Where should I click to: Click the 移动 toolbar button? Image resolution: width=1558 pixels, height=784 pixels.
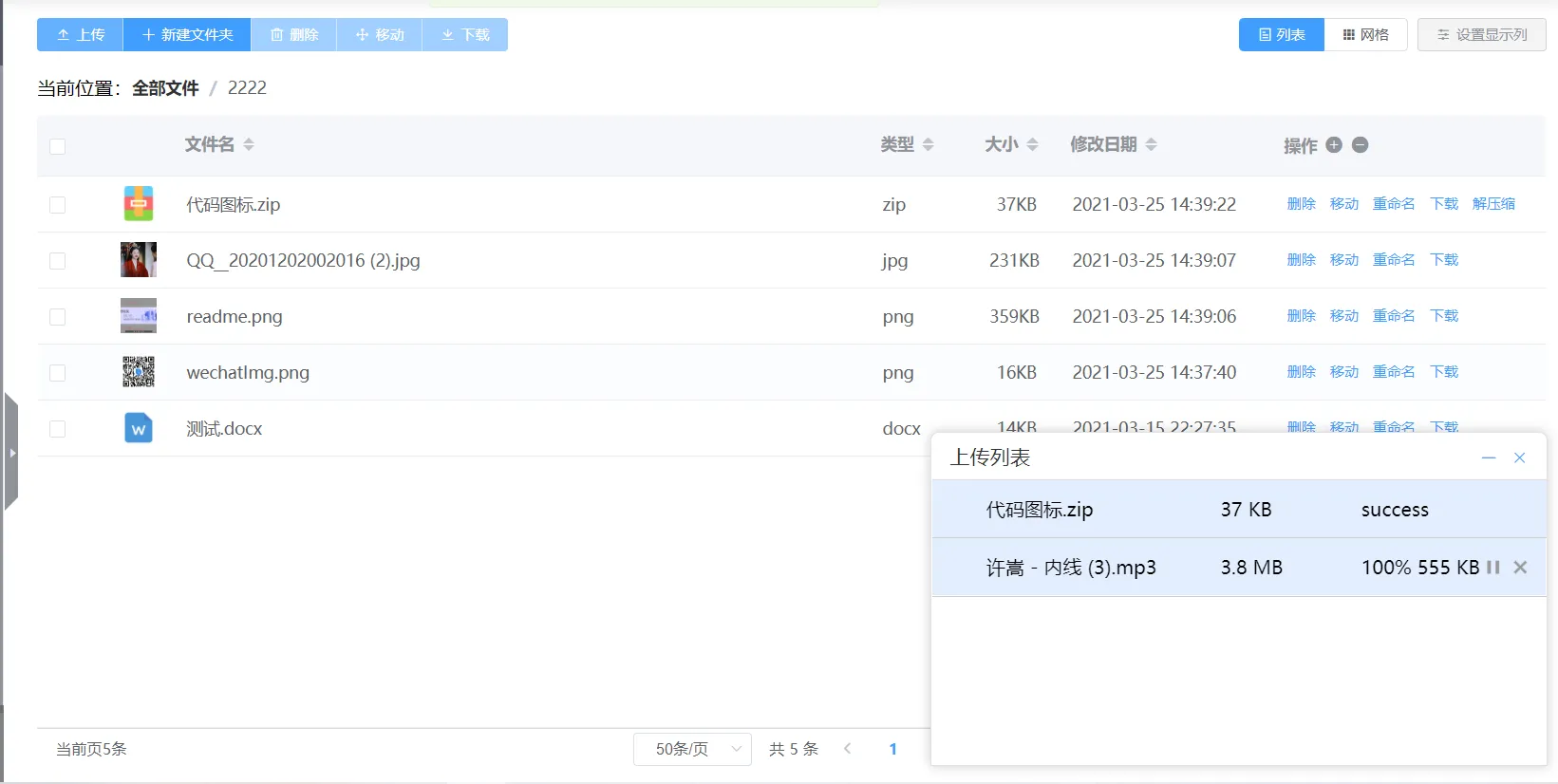click(380, 34)
